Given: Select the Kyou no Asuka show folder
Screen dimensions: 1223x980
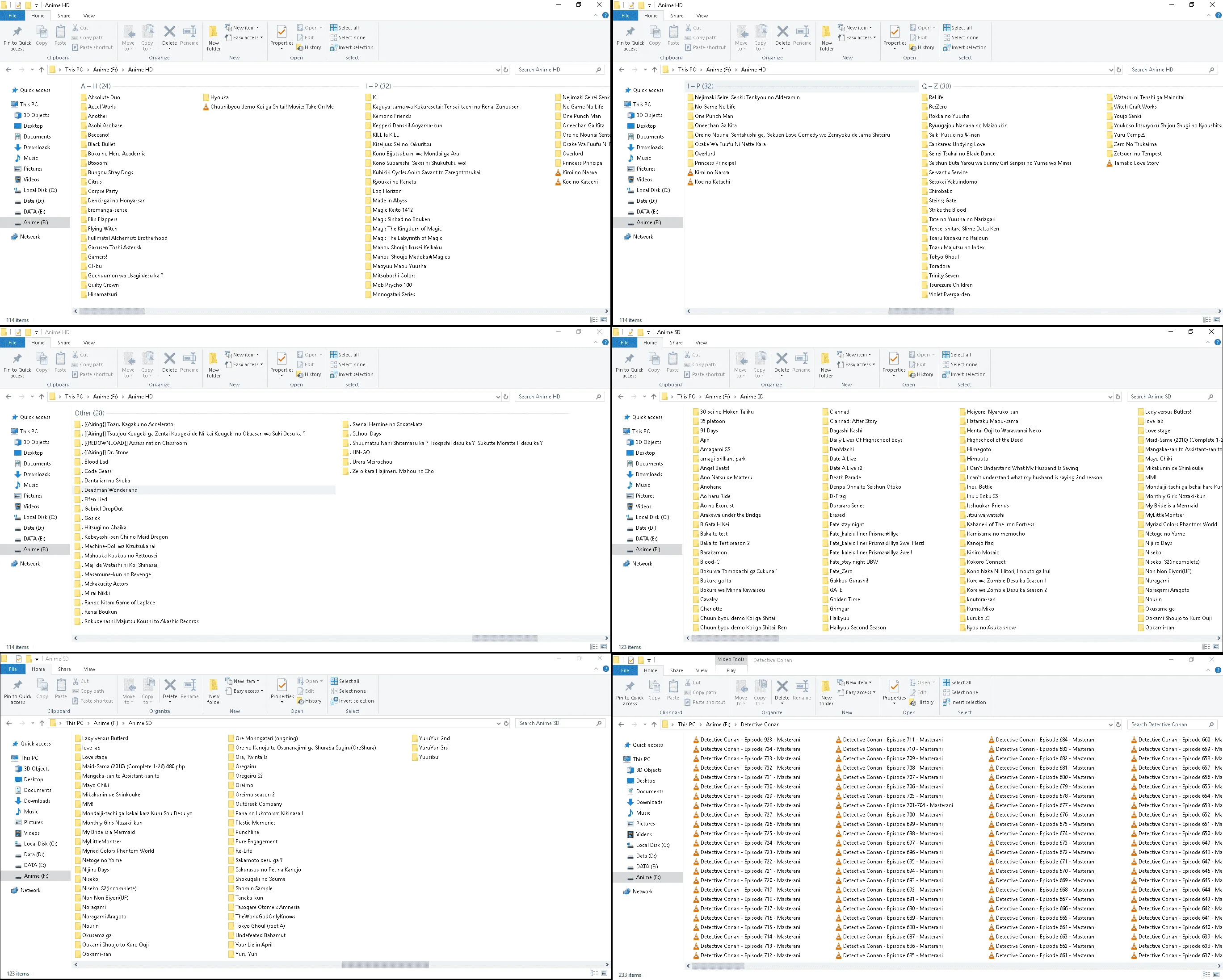Looking at the screenshot, I should pyautogui.click(x=988, y=628).
